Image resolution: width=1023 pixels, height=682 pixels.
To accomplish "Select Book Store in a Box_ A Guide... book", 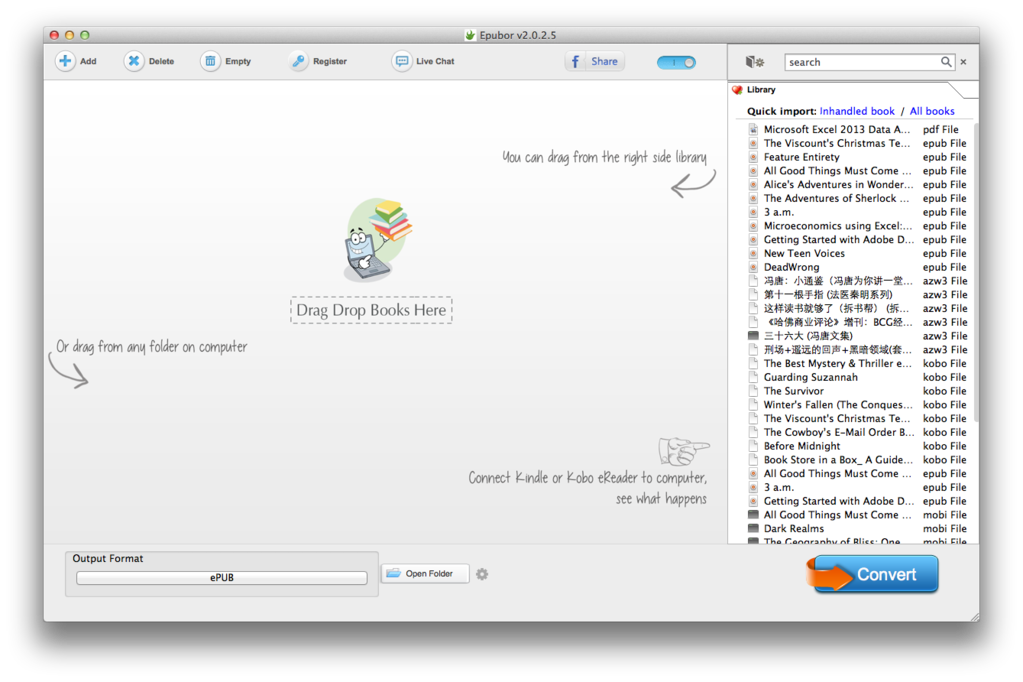I will coord(857,459).
